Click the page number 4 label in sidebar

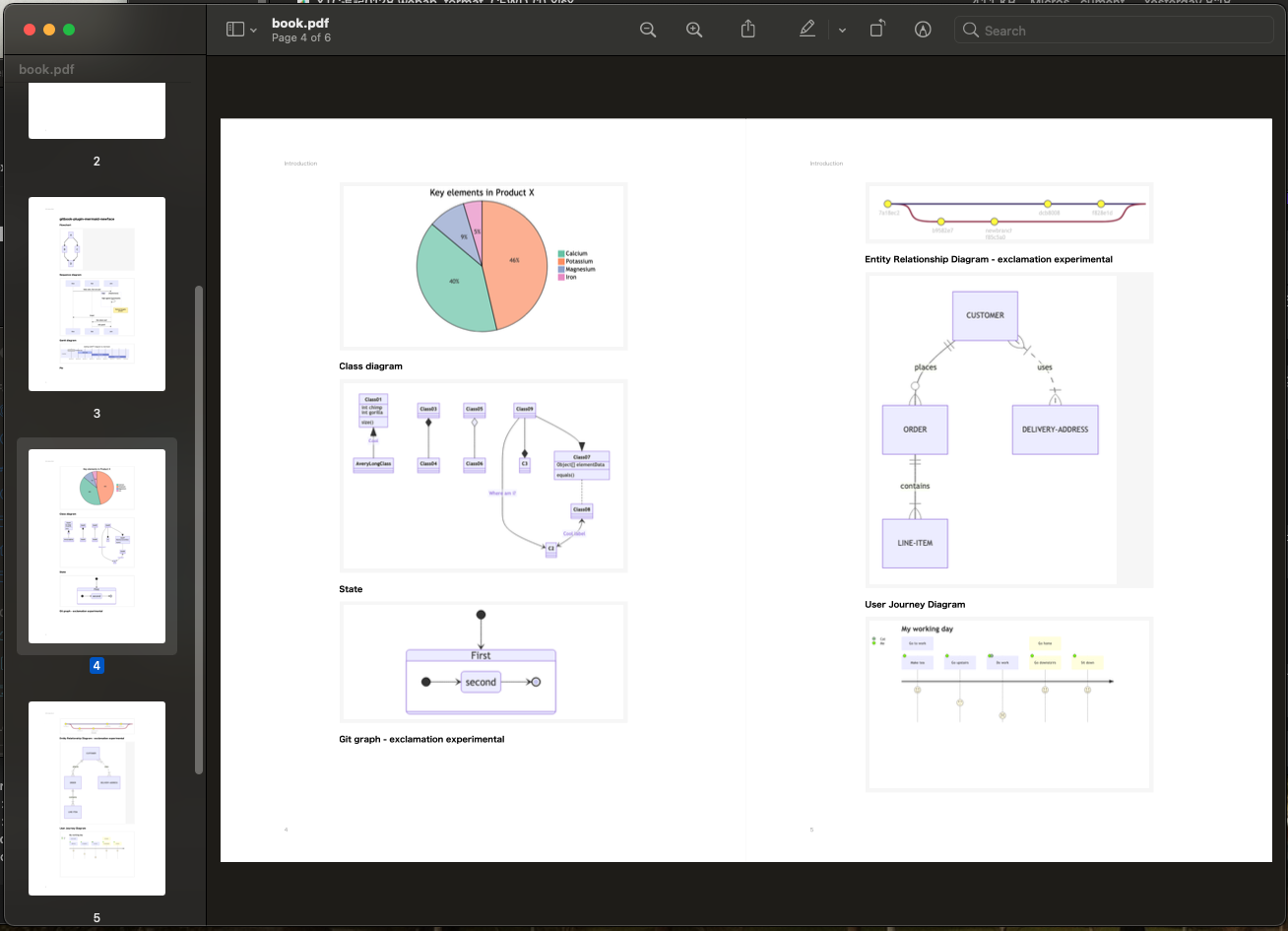pyautogui.click(x=97, y=666)
